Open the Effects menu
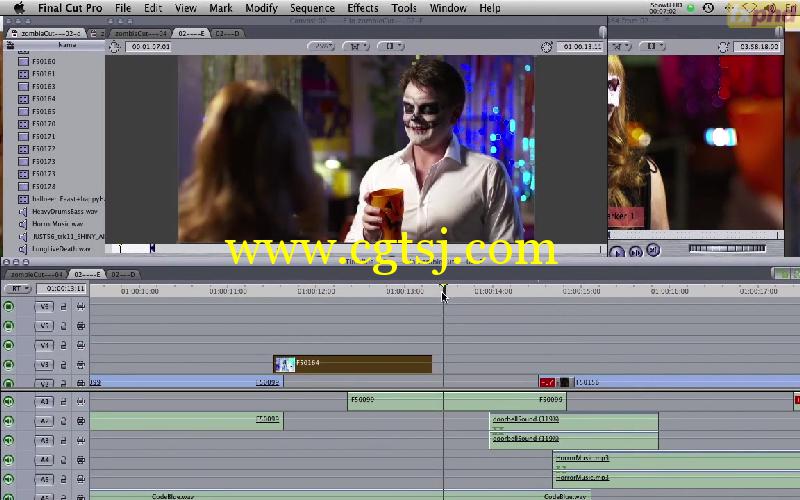The width and height of the screenshot is (800, 500). tap(363, 8)
